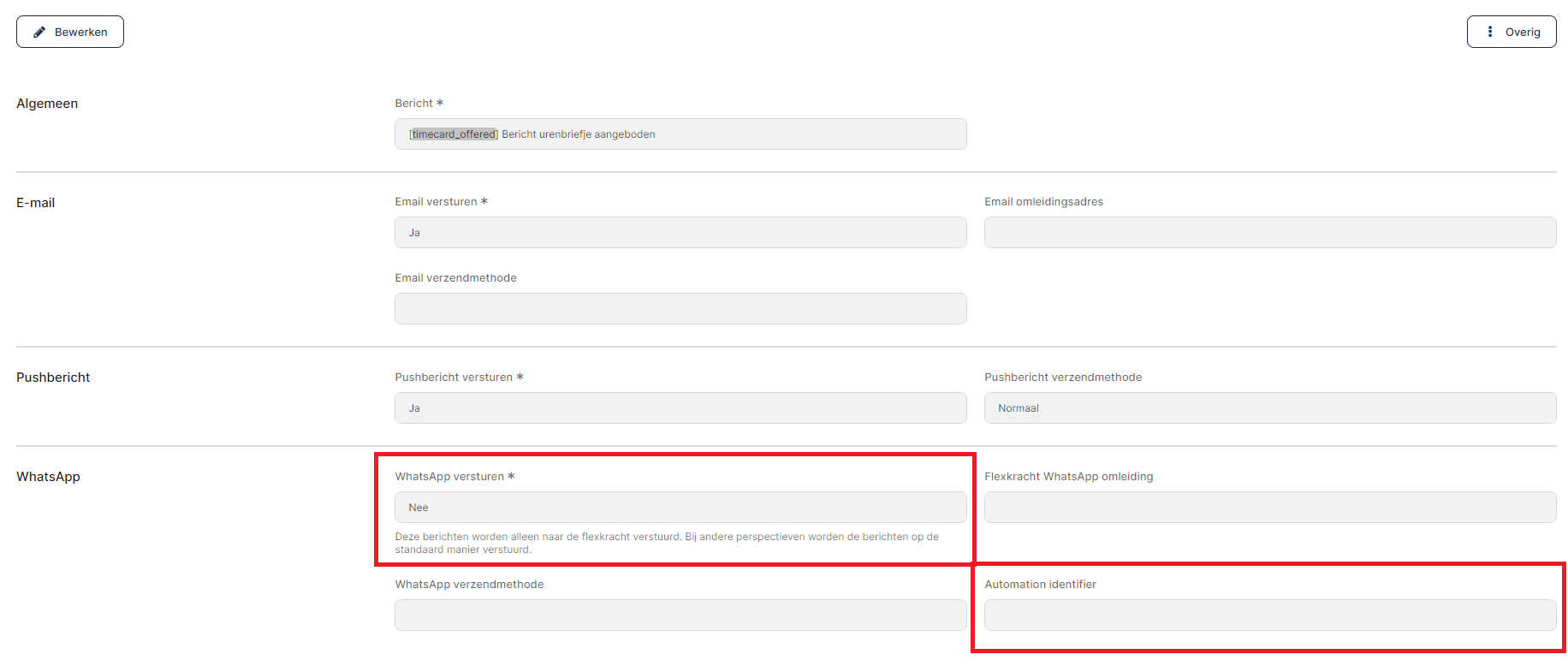Image resolution: width=1568 pixels, height=666 pixels.
Task: Click the WhatsApp versturen field showing Nee
Action: tap(680, 508)
